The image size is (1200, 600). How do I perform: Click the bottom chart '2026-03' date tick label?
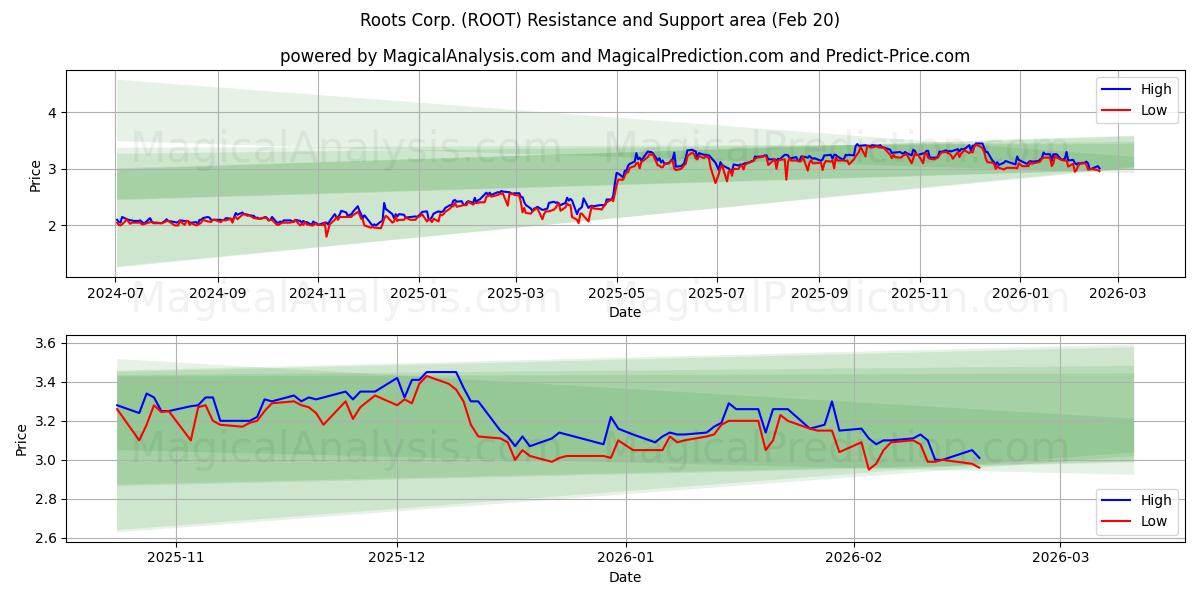click(1060, 559)
